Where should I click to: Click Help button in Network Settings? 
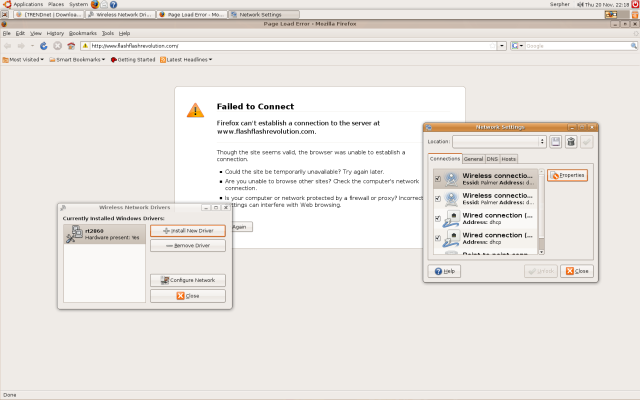tap(444, 271)
